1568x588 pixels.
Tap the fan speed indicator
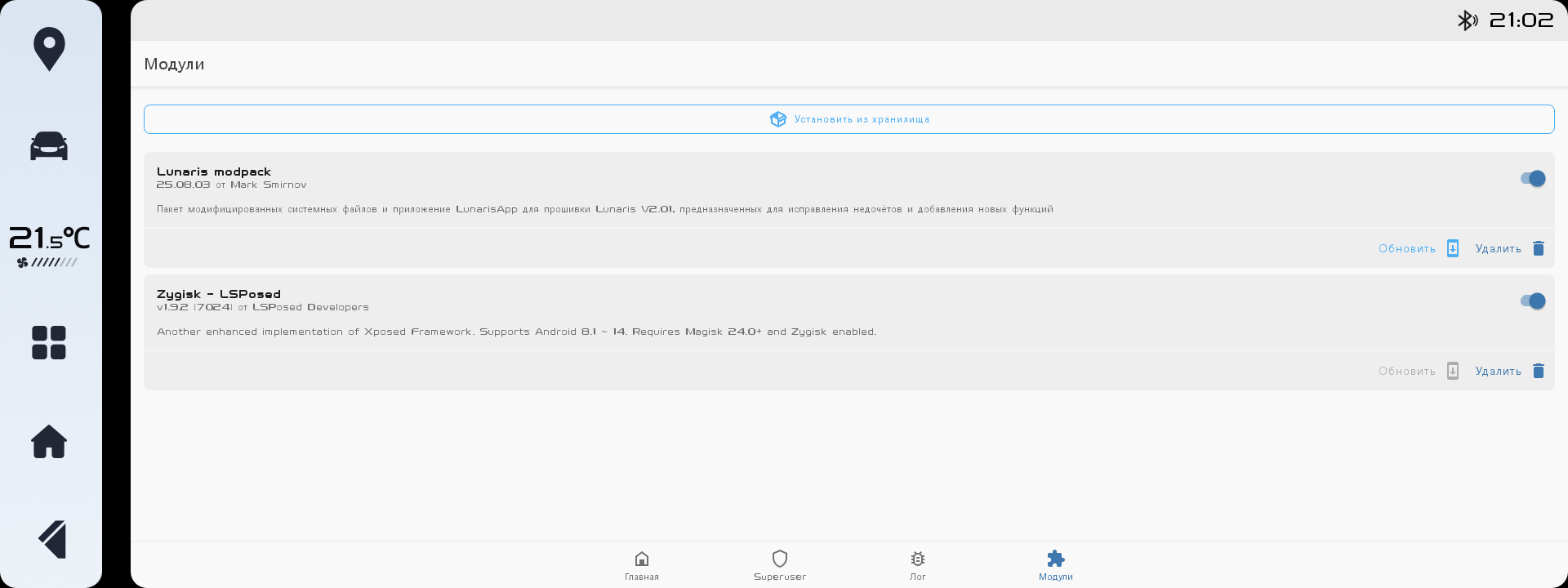pos(47,262)
